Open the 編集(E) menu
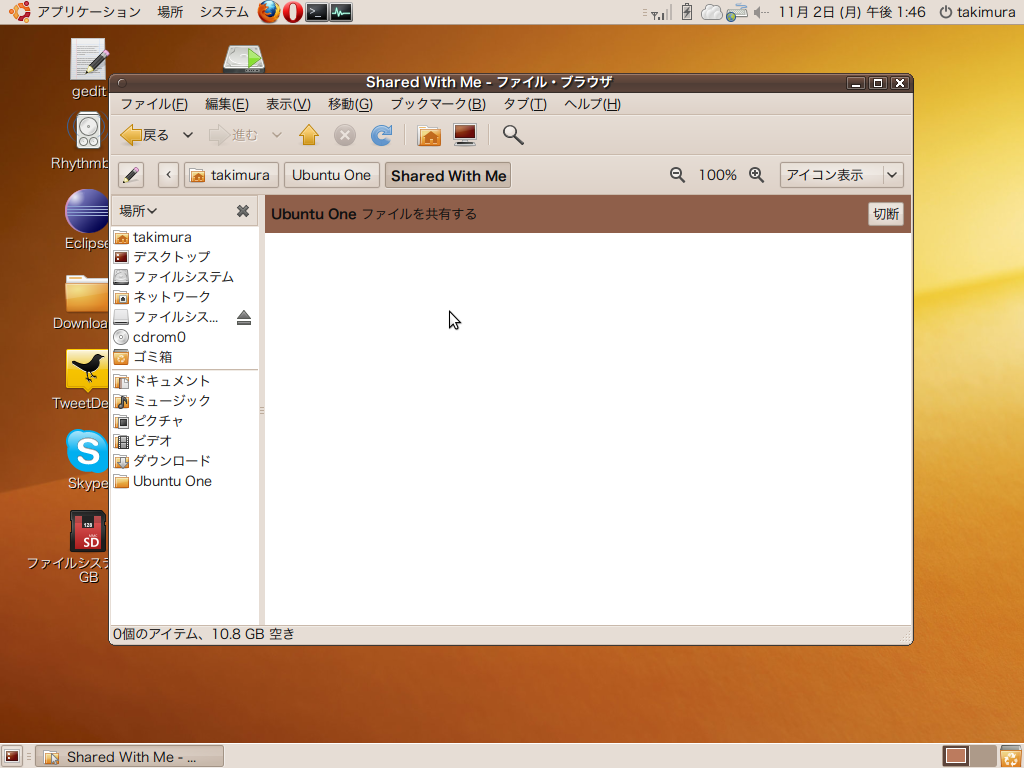 click(x=227, y=104)
